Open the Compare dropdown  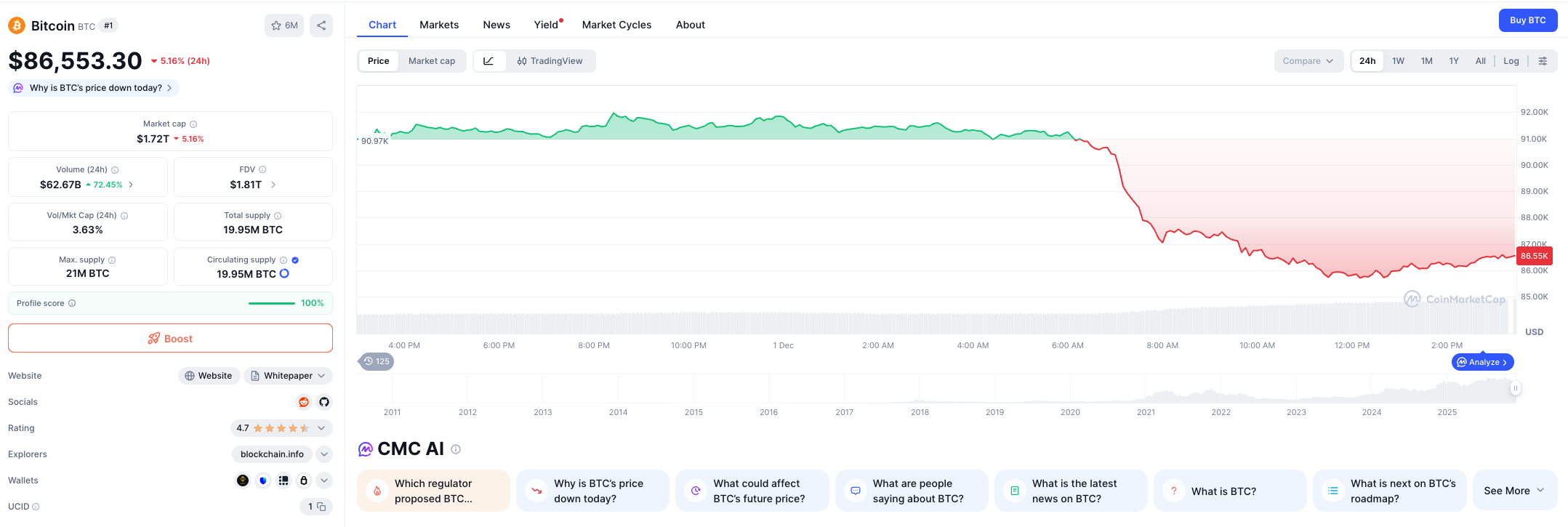point(1308,61)
